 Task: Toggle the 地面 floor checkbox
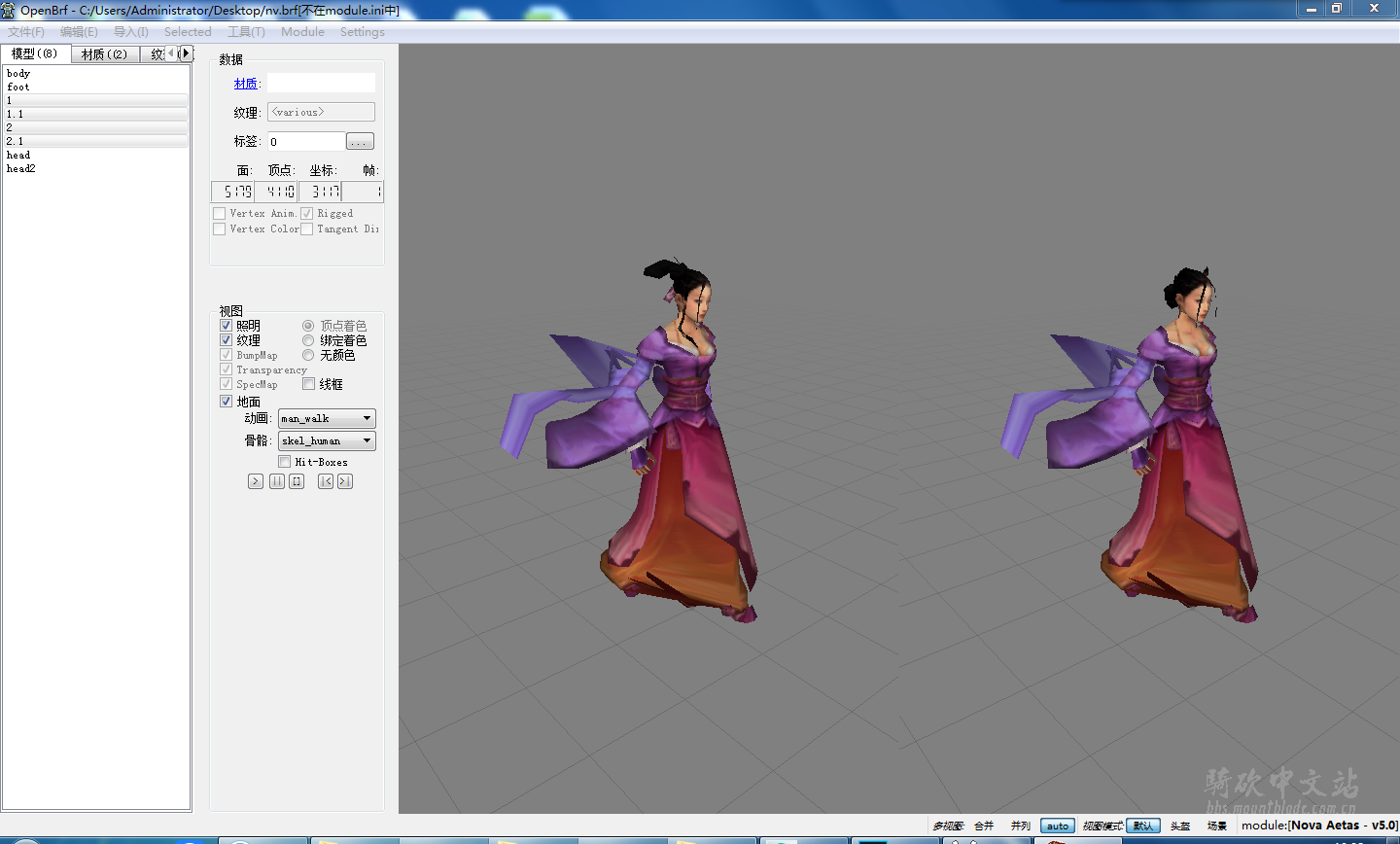click(x=226, y=402)
